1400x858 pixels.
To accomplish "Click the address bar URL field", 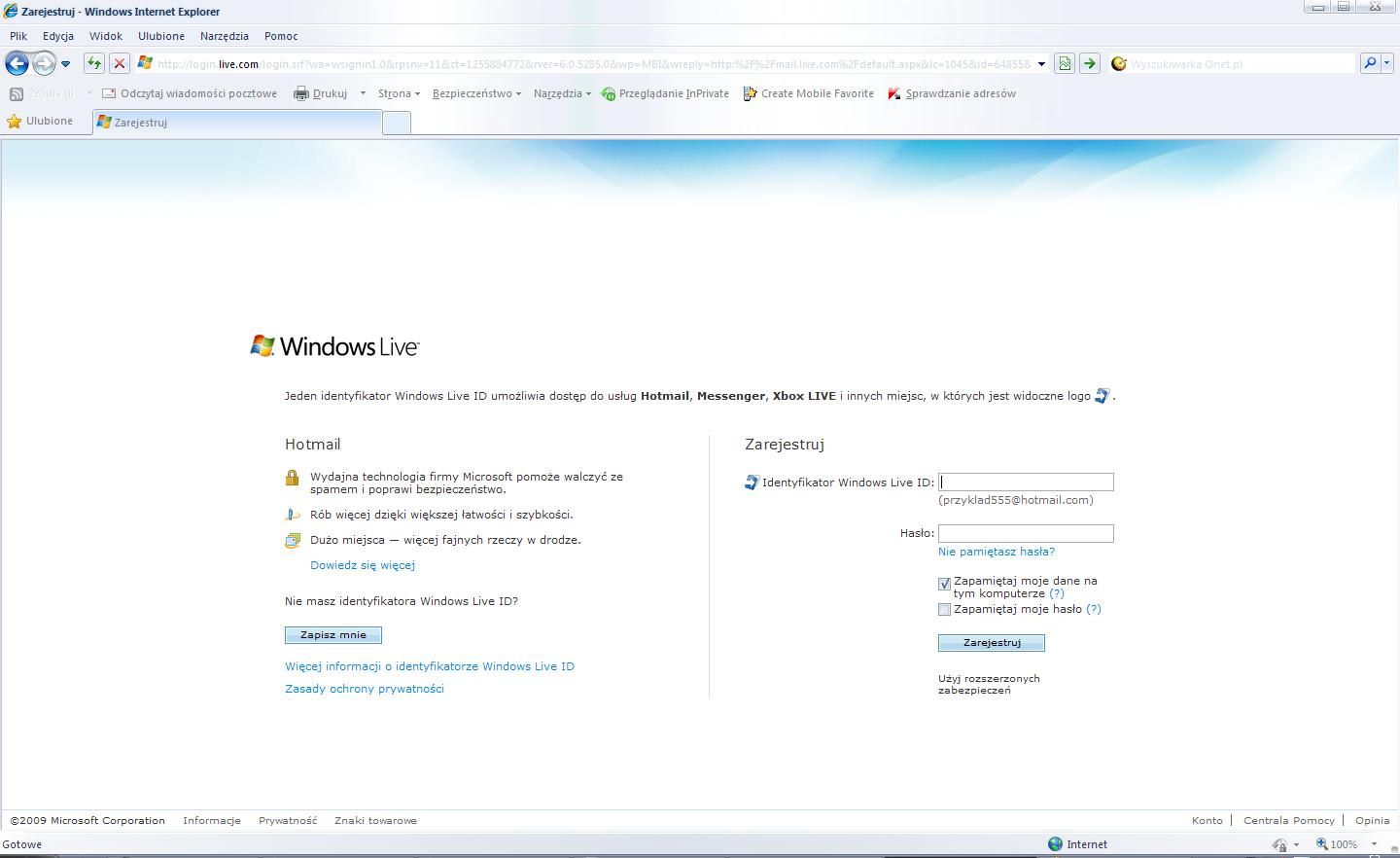I will click(x=593, y=64).
